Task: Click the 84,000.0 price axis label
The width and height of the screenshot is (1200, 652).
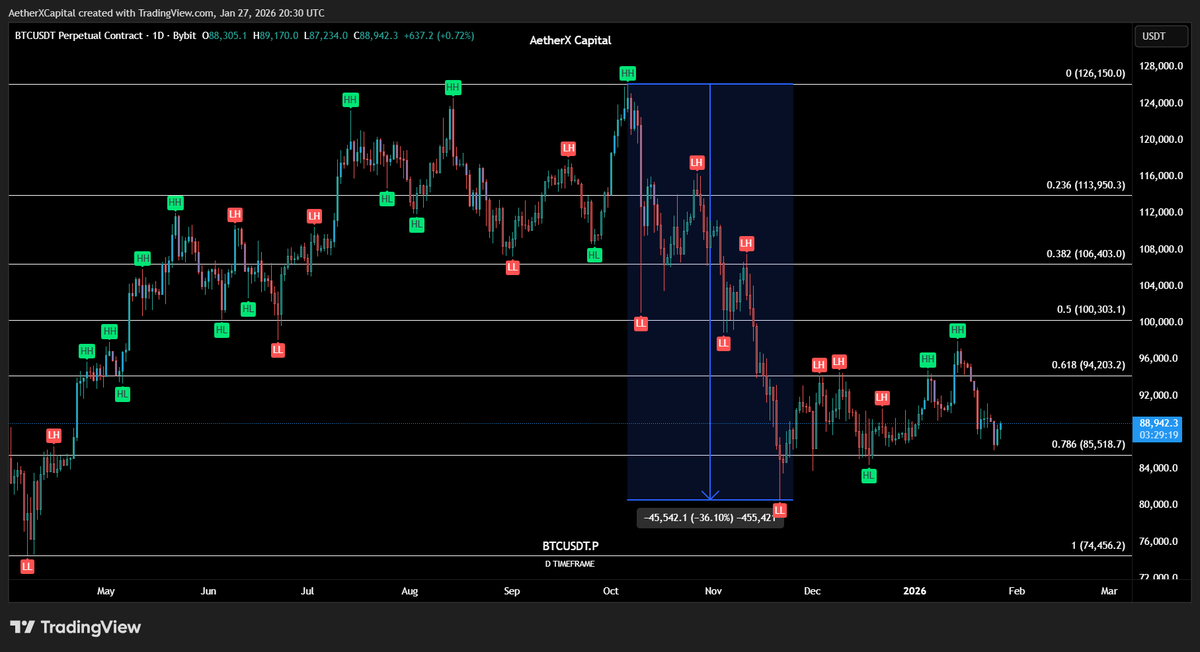Action: tap(1160, 469)
